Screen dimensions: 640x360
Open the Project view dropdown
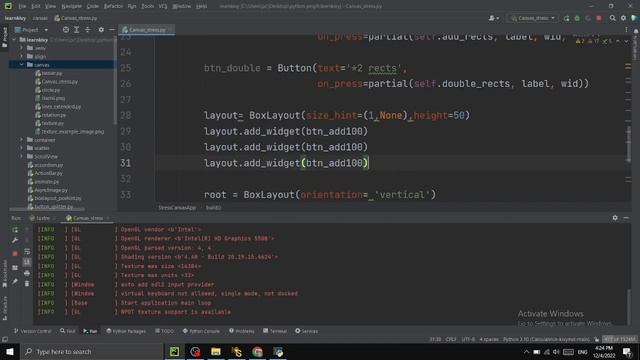(x=31, y=30)
